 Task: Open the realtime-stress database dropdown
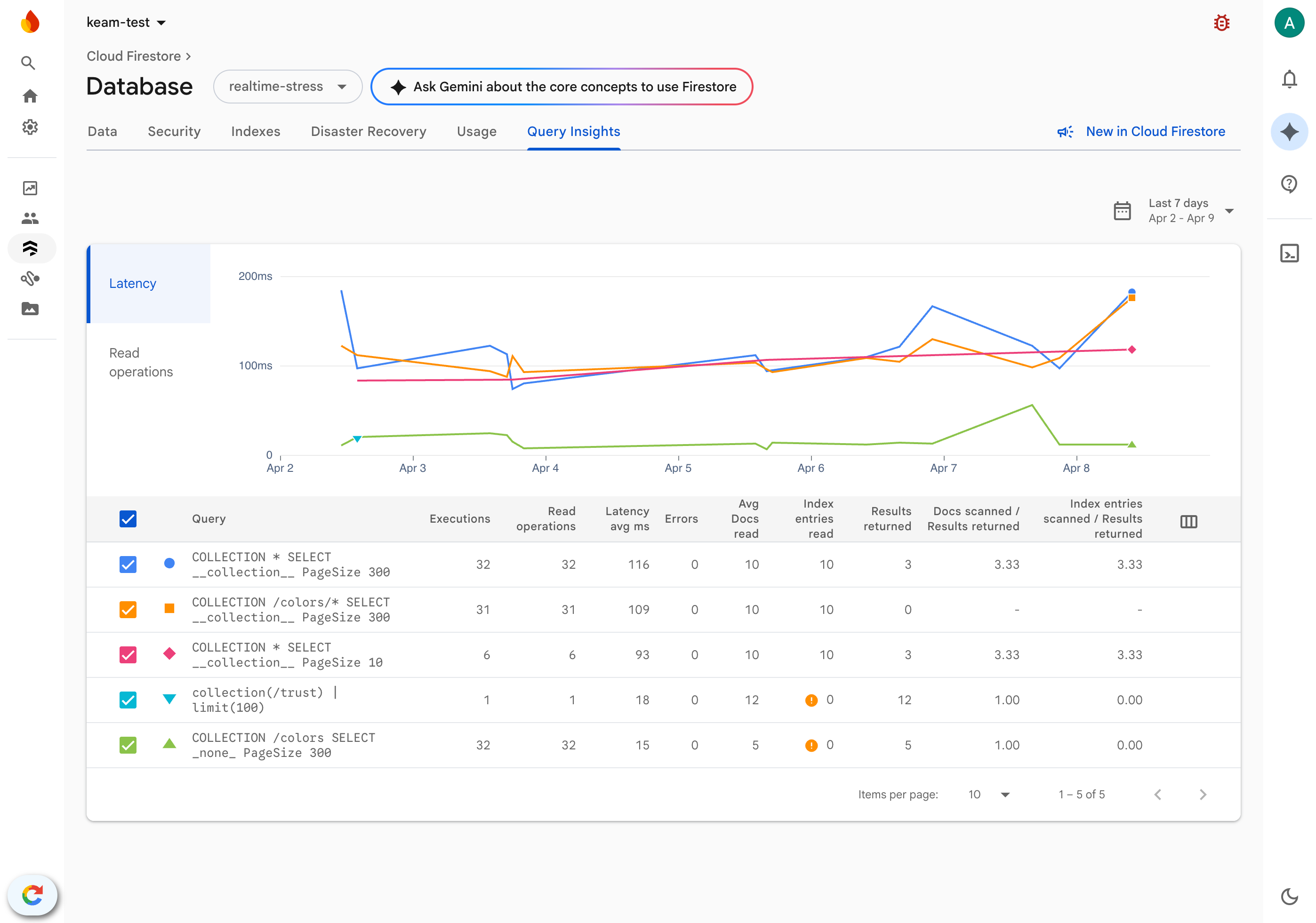[287, 87]
